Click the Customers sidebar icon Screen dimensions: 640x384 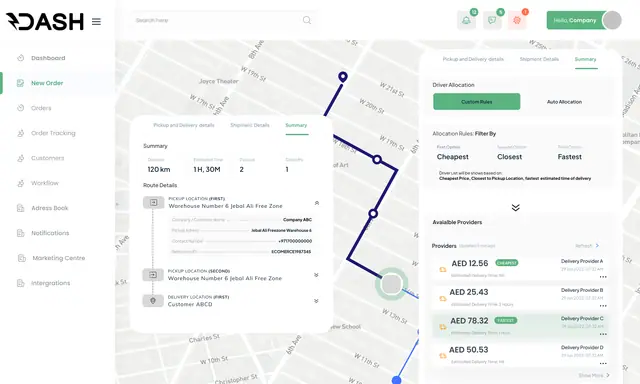(20, 158)
